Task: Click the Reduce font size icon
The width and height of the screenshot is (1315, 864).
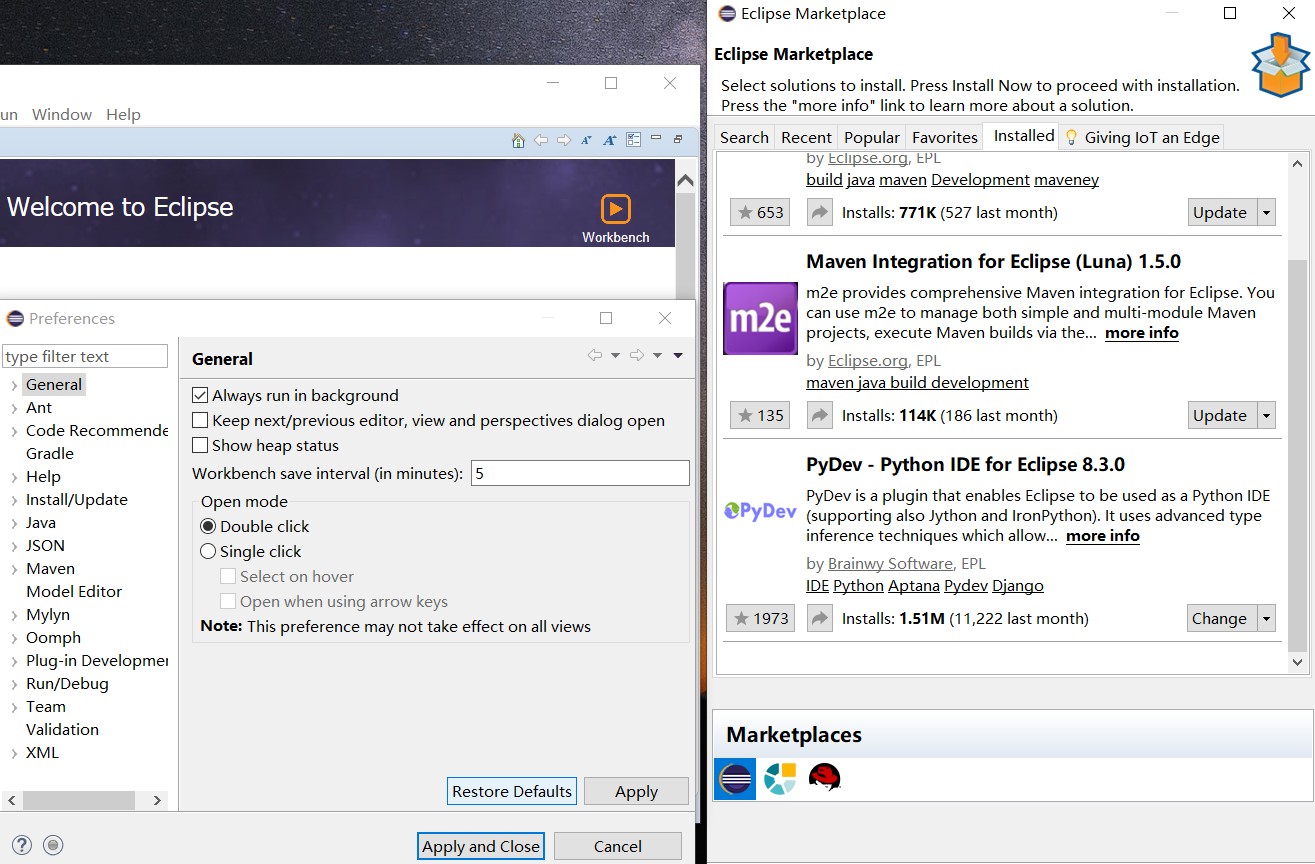Action: point(586,141)
